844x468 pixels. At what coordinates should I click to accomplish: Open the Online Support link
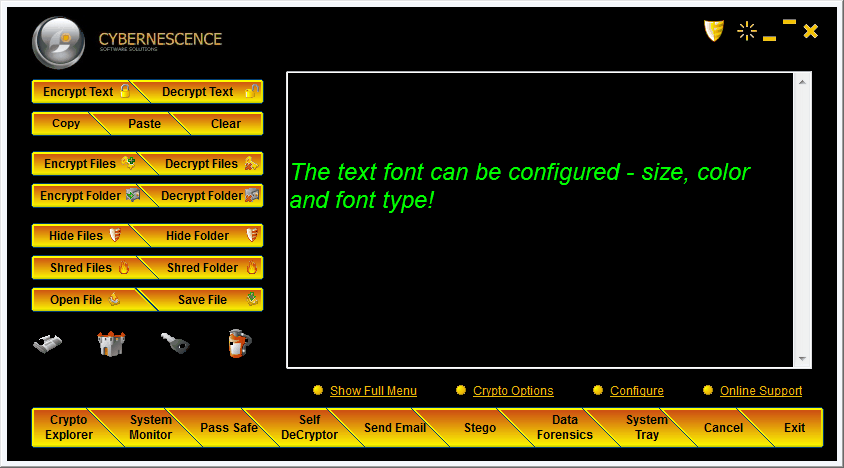point(761,391)
